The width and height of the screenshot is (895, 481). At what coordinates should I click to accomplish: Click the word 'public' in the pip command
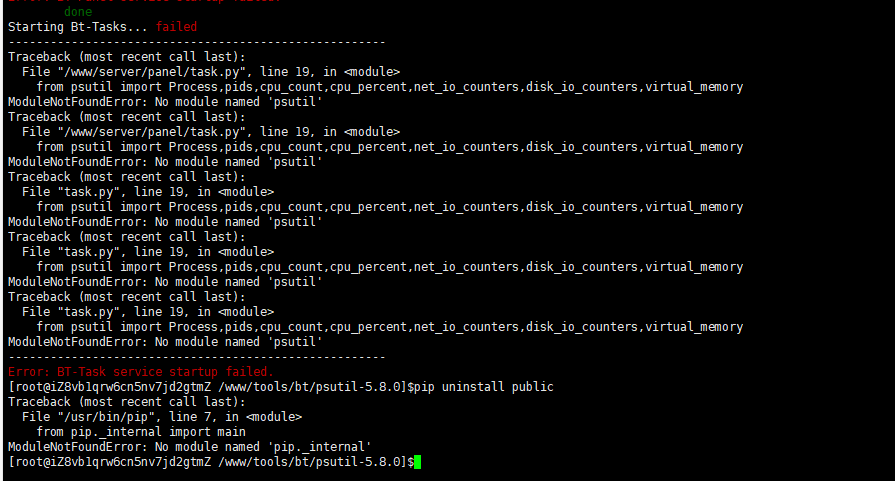[x=533, y=387]
